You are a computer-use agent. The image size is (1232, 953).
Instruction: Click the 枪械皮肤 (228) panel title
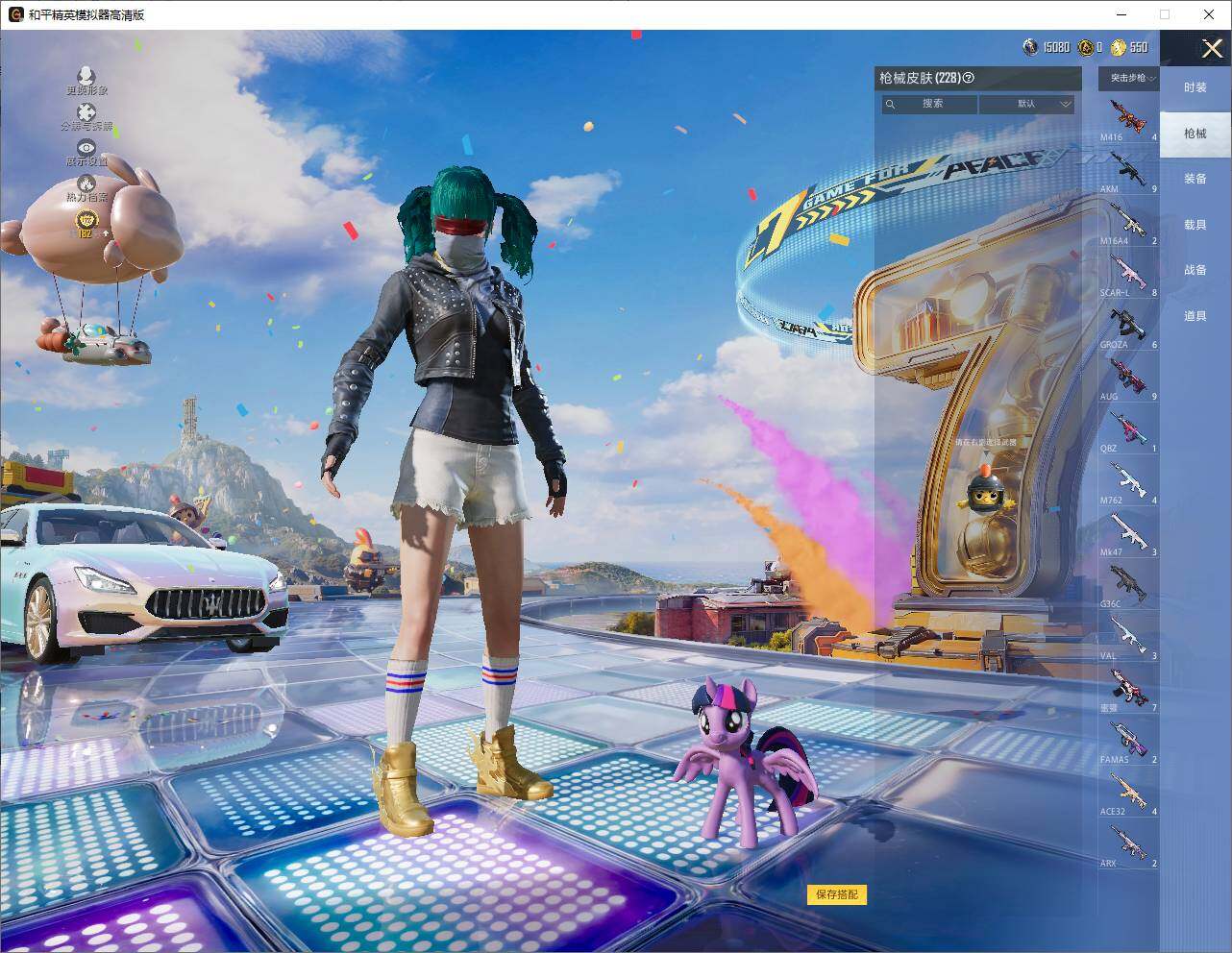click(920, 79)
